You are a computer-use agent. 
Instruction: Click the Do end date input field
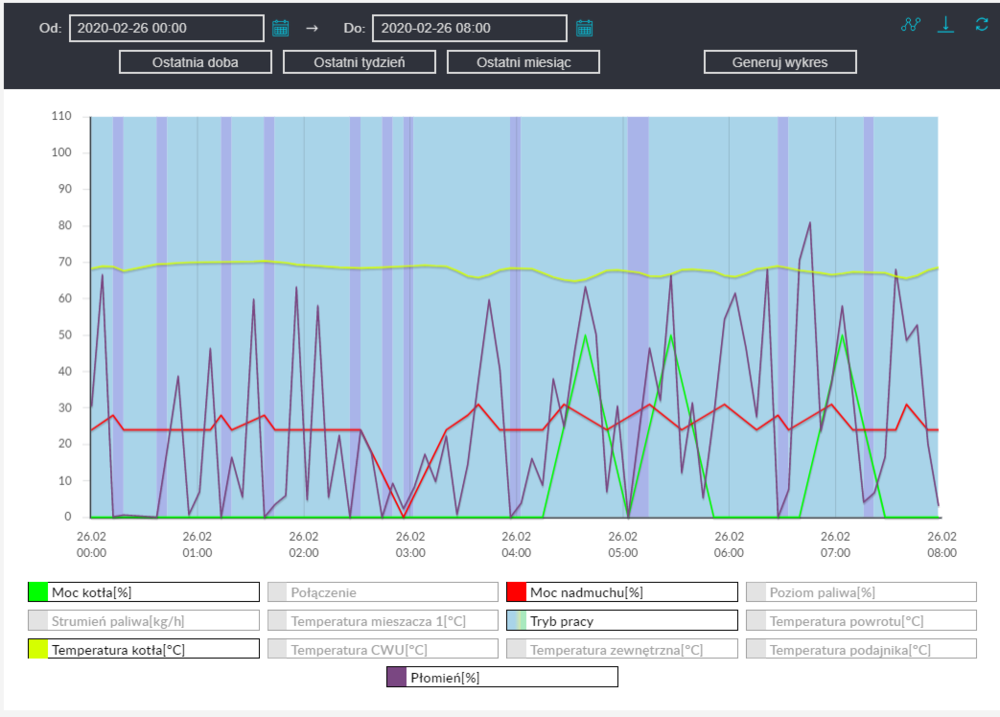pyautogui.click(x=469, y=28)
